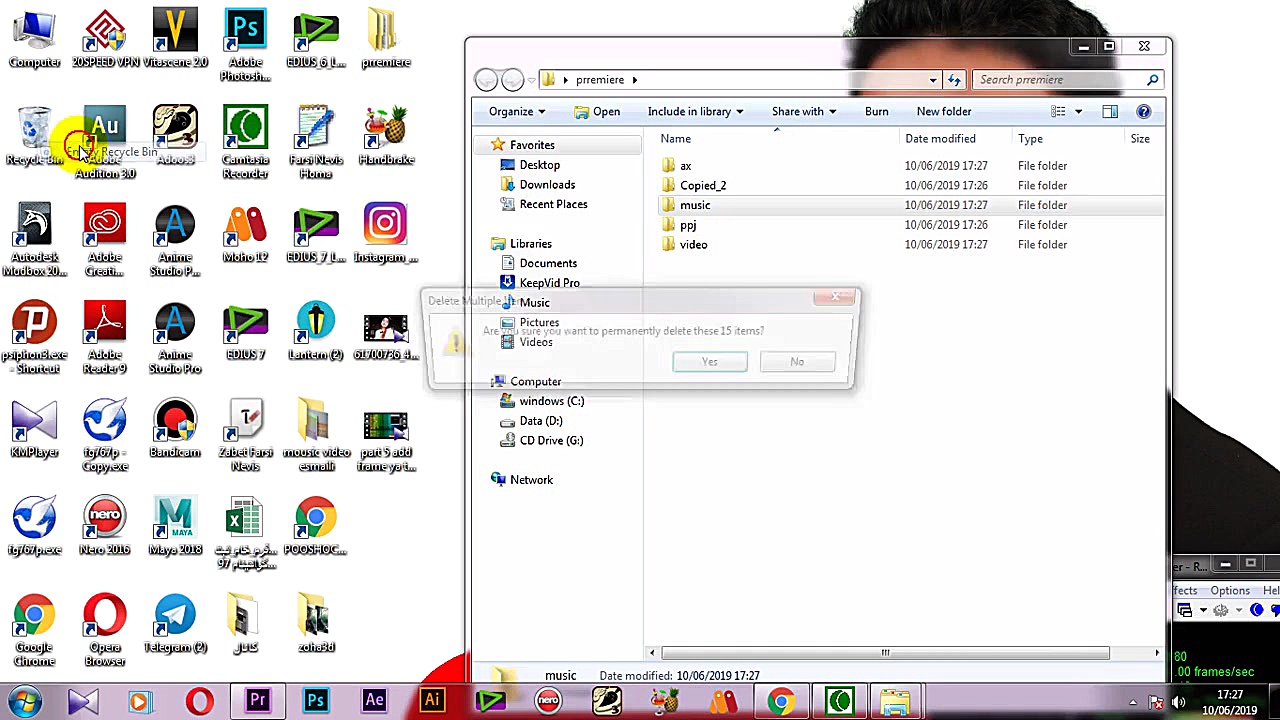Open the 20SPEED VPN desktop shortcut

(x=105, y=40)
